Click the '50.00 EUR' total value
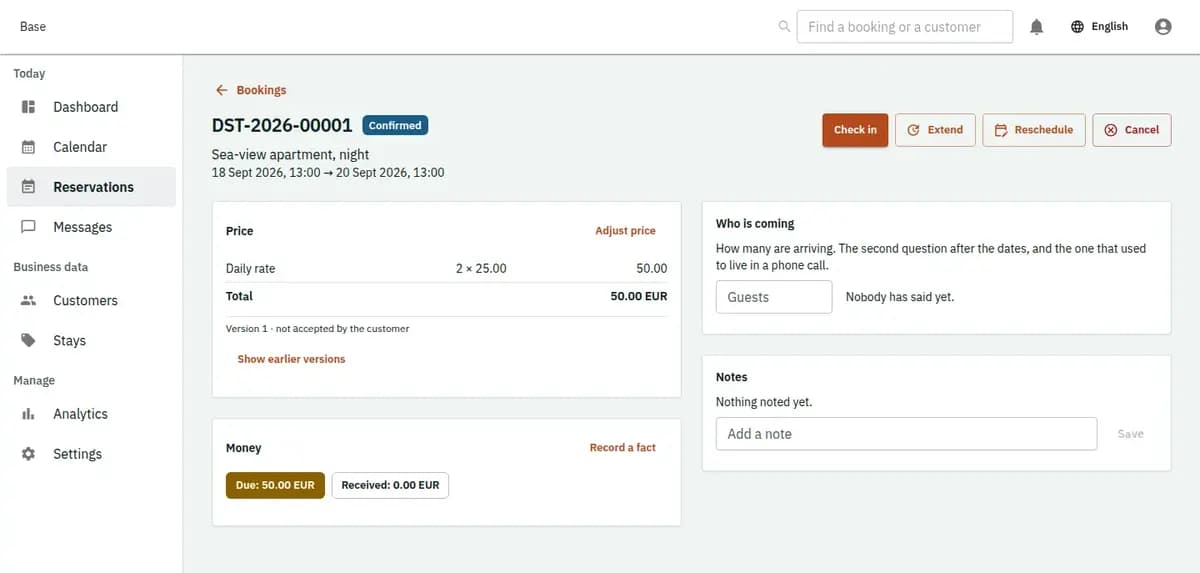Image resolution: width=1200 pixels, height=573 pixels. [x=639, y=297]
